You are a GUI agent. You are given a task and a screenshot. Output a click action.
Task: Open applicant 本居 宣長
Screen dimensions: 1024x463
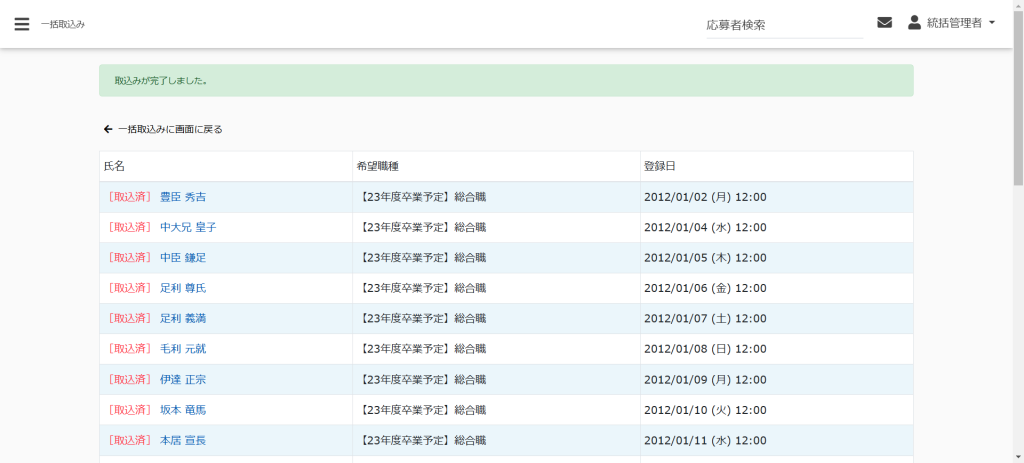183,440
